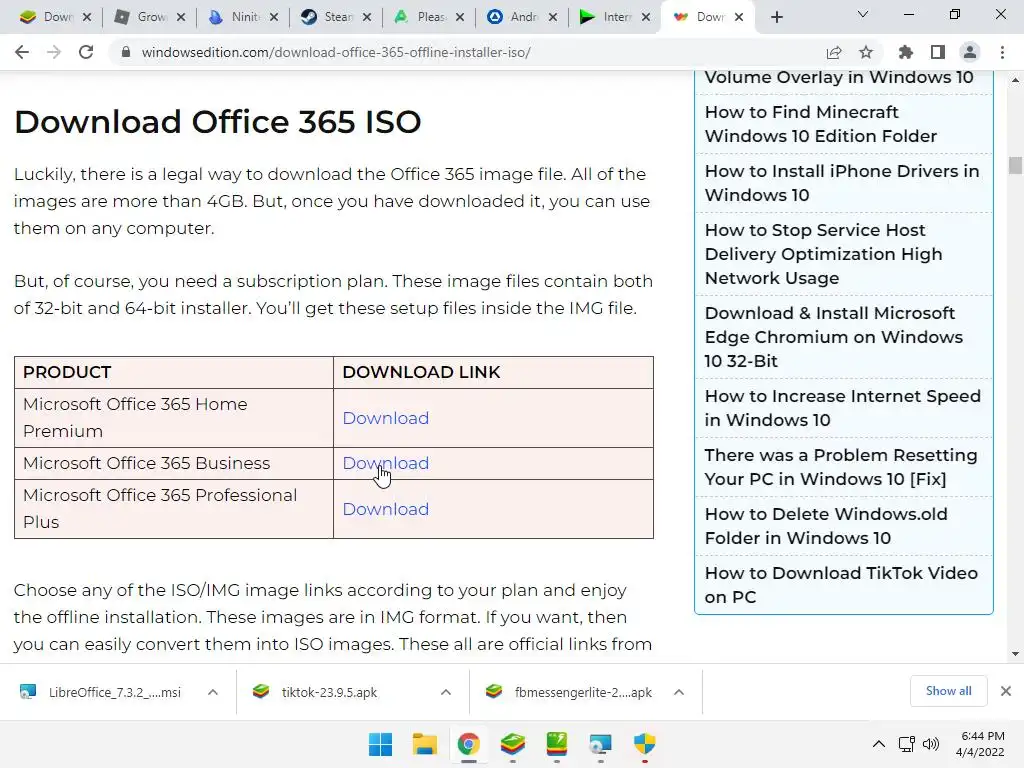Expand options for tiktok apk download
1024x768 pixels.
point(446,692)
